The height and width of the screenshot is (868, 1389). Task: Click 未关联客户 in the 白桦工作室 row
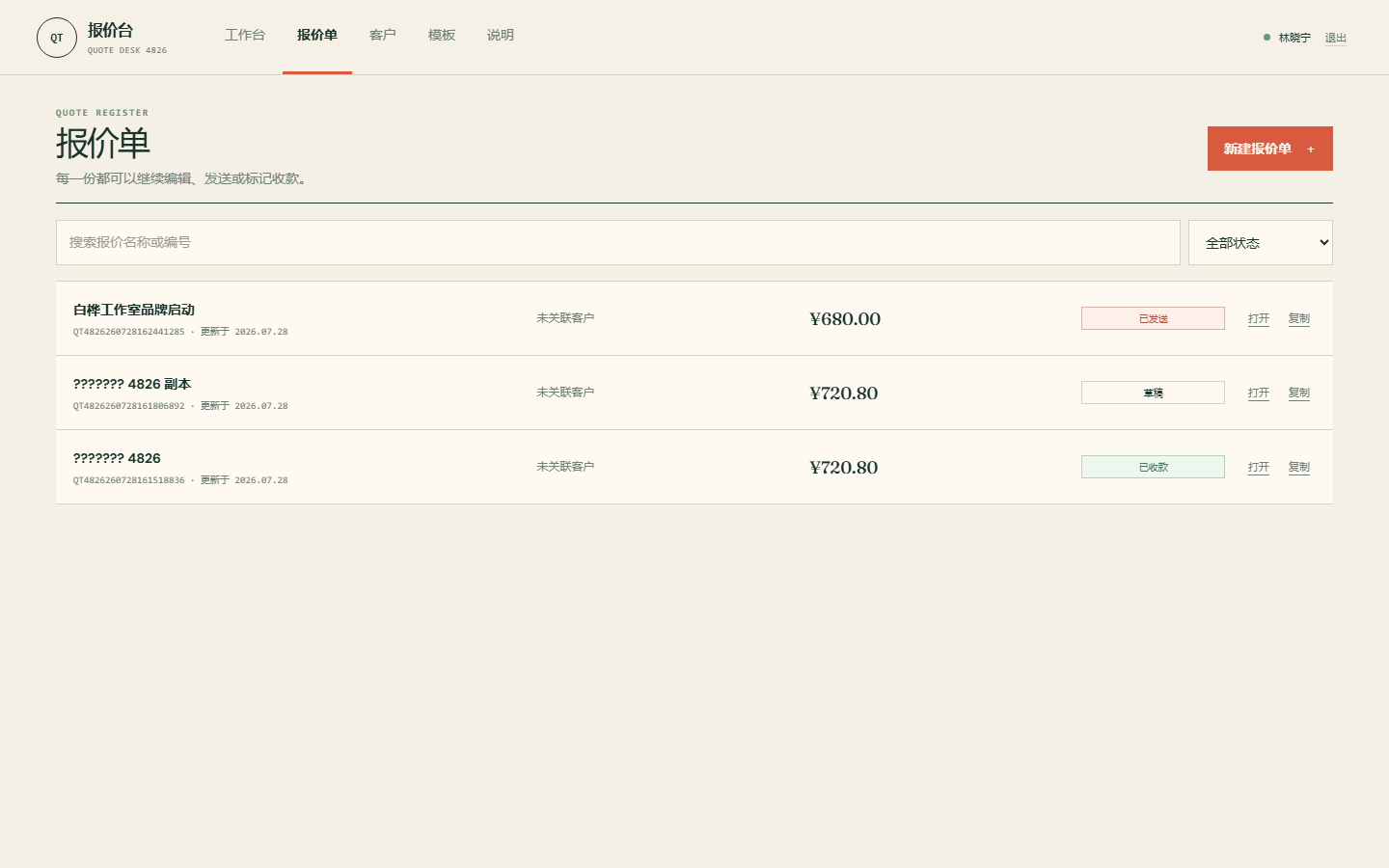[565, 318]
